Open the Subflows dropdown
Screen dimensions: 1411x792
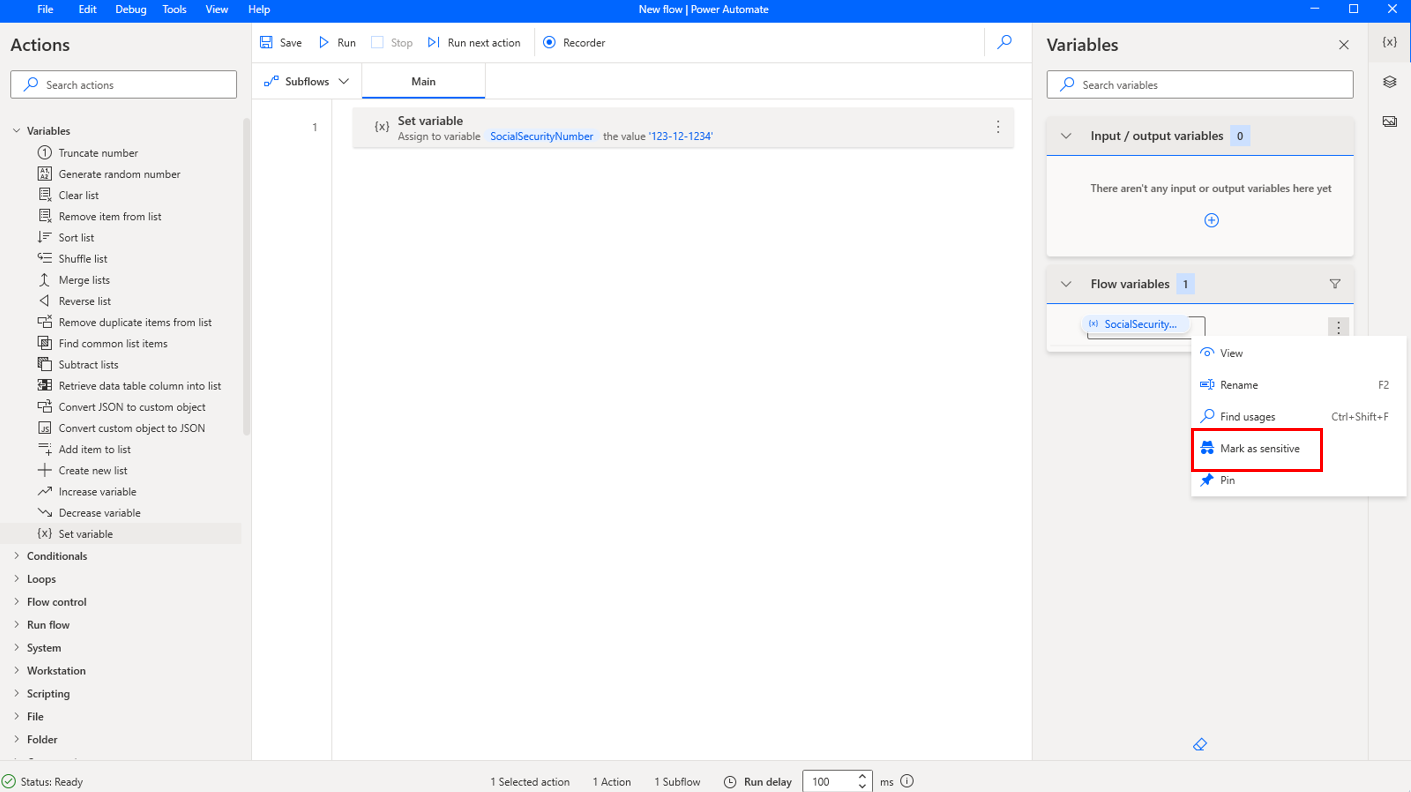pyautogui.click(x=305, y=81)
